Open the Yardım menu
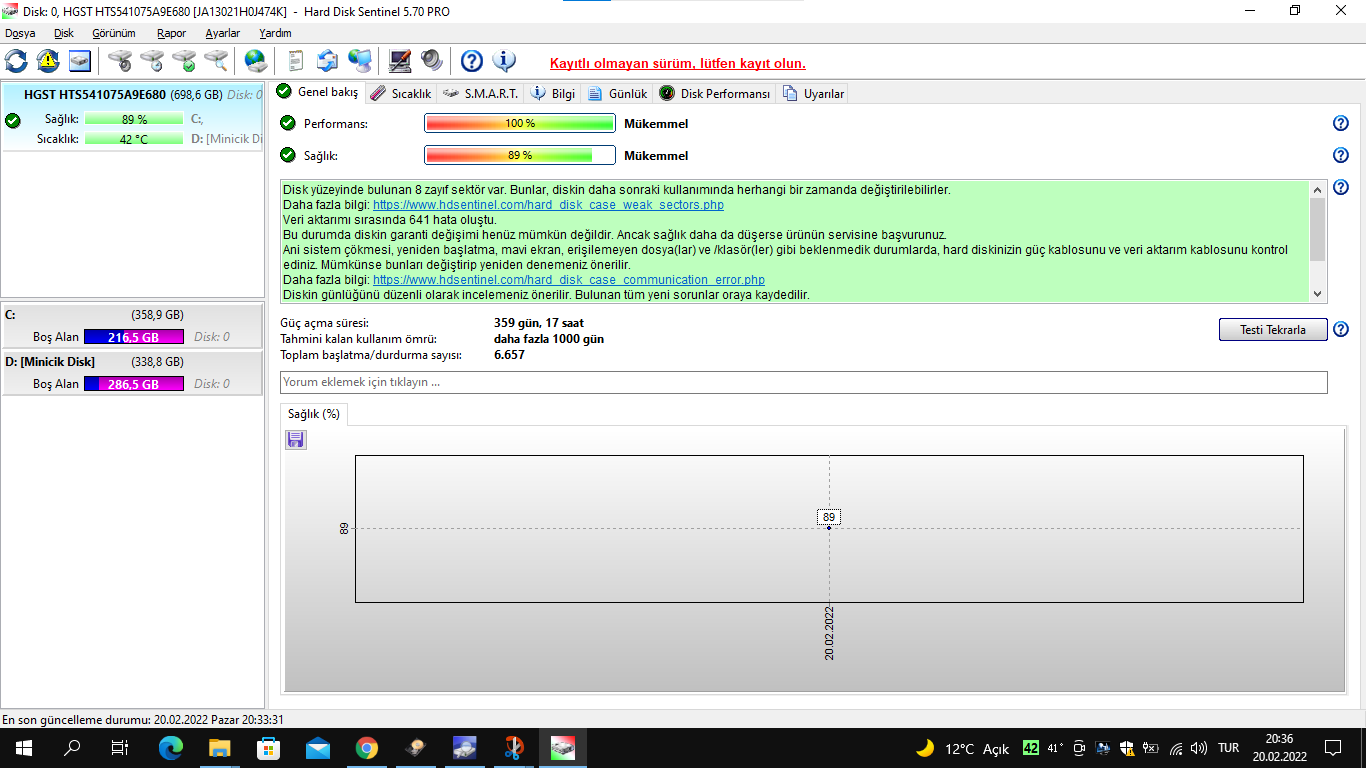Viewport: 1366px width, 768px height. coord(275,33)
